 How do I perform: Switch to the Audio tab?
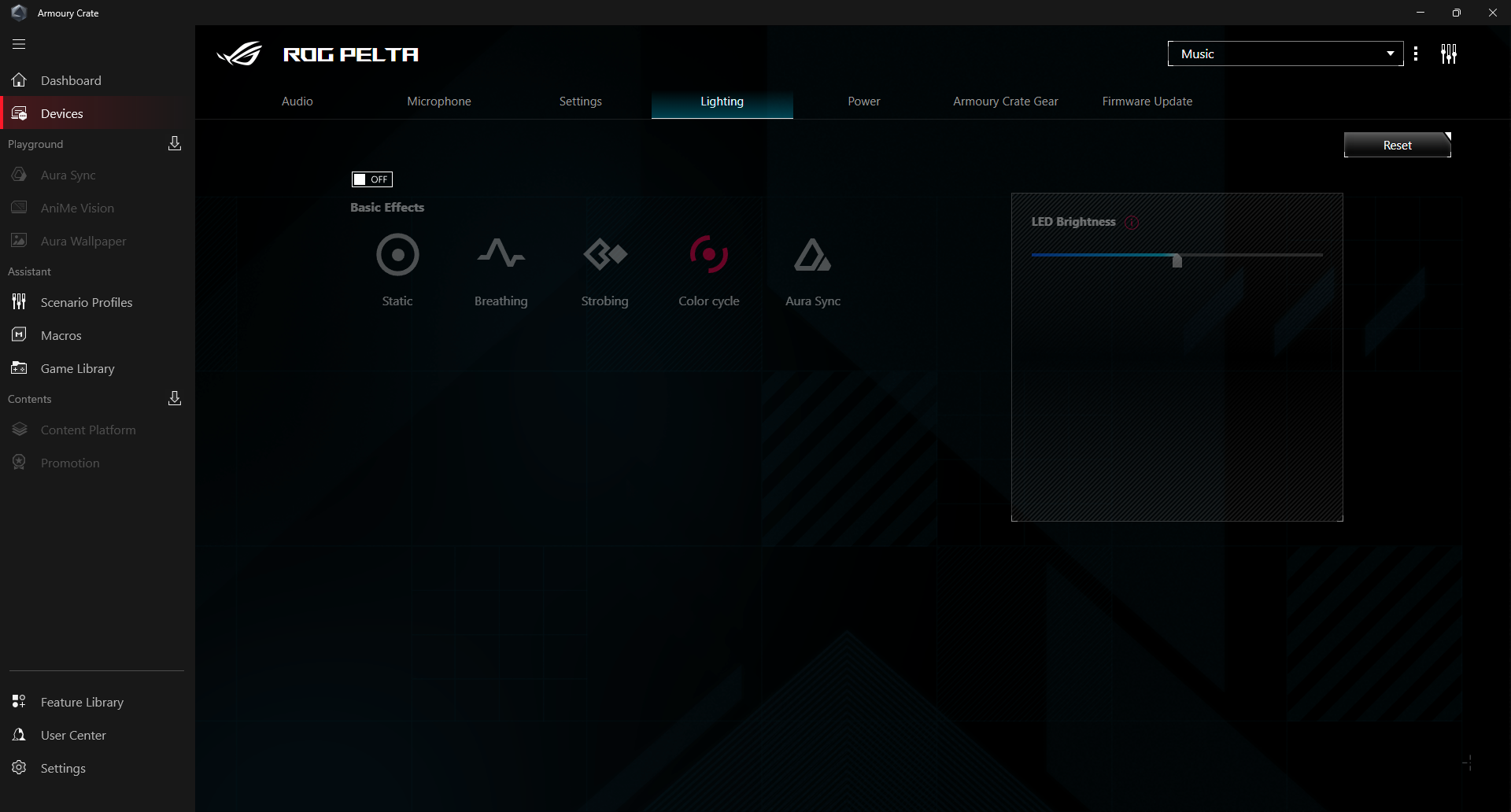297,101
